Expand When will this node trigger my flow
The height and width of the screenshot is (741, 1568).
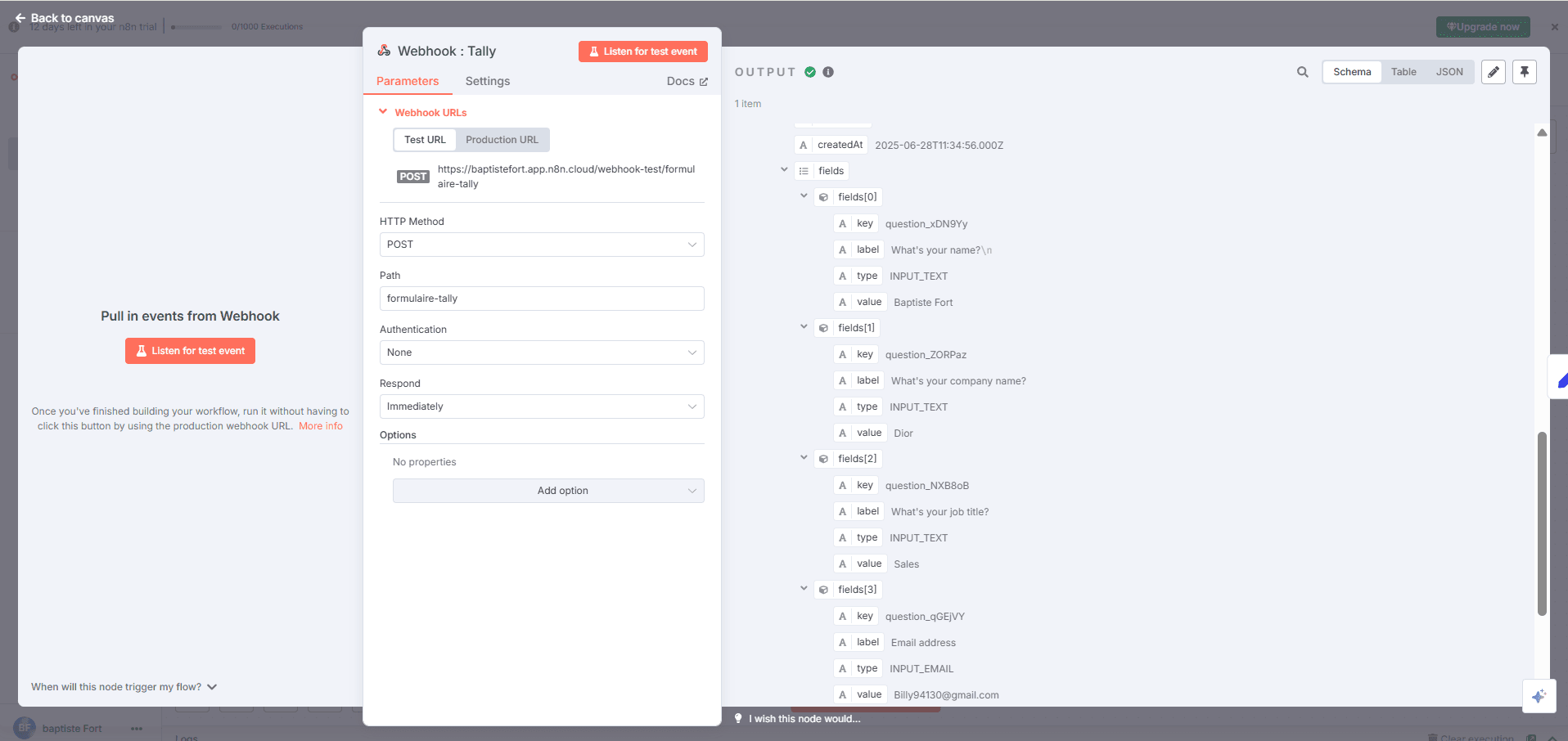pyautogui.click(x=124, y=687)
